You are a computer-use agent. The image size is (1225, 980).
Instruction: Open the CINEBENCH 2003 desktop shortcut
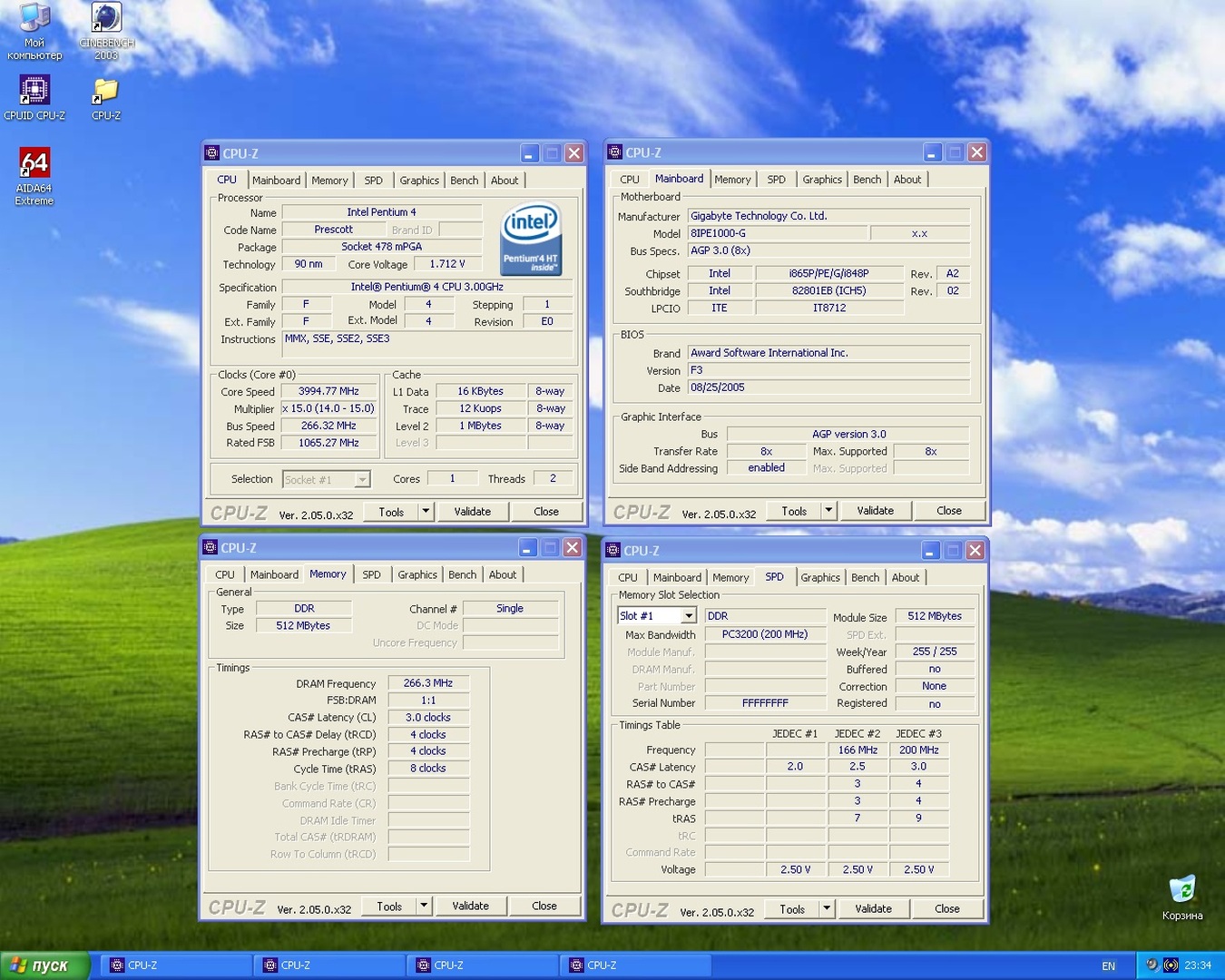pos(106,32)
